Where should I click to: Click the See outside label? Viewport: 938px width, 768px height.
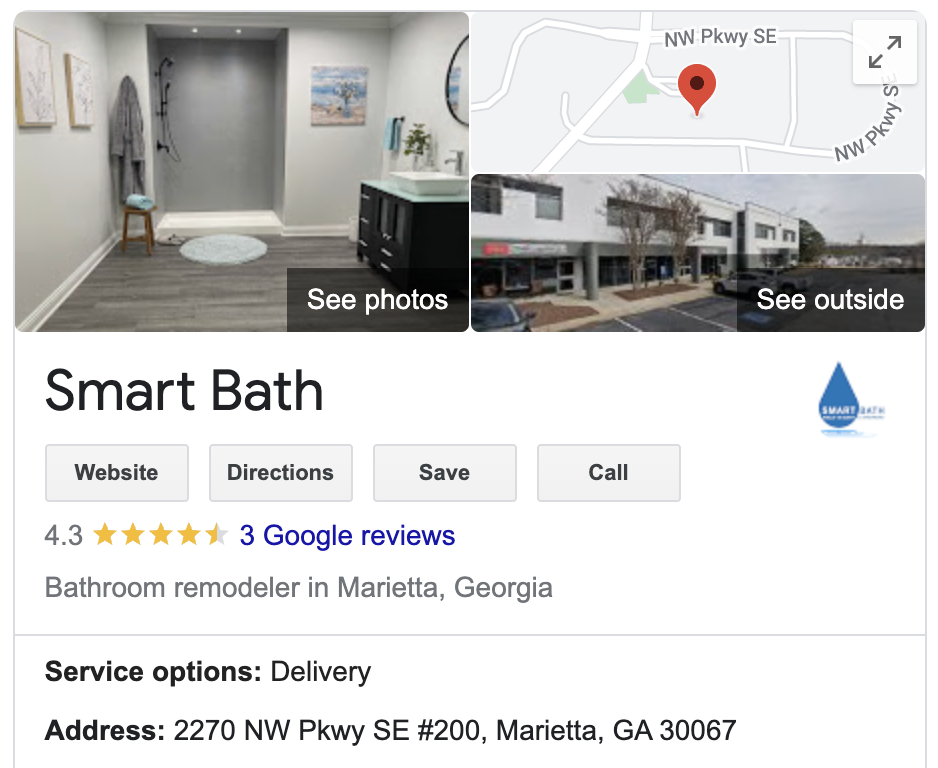(830, 300)
